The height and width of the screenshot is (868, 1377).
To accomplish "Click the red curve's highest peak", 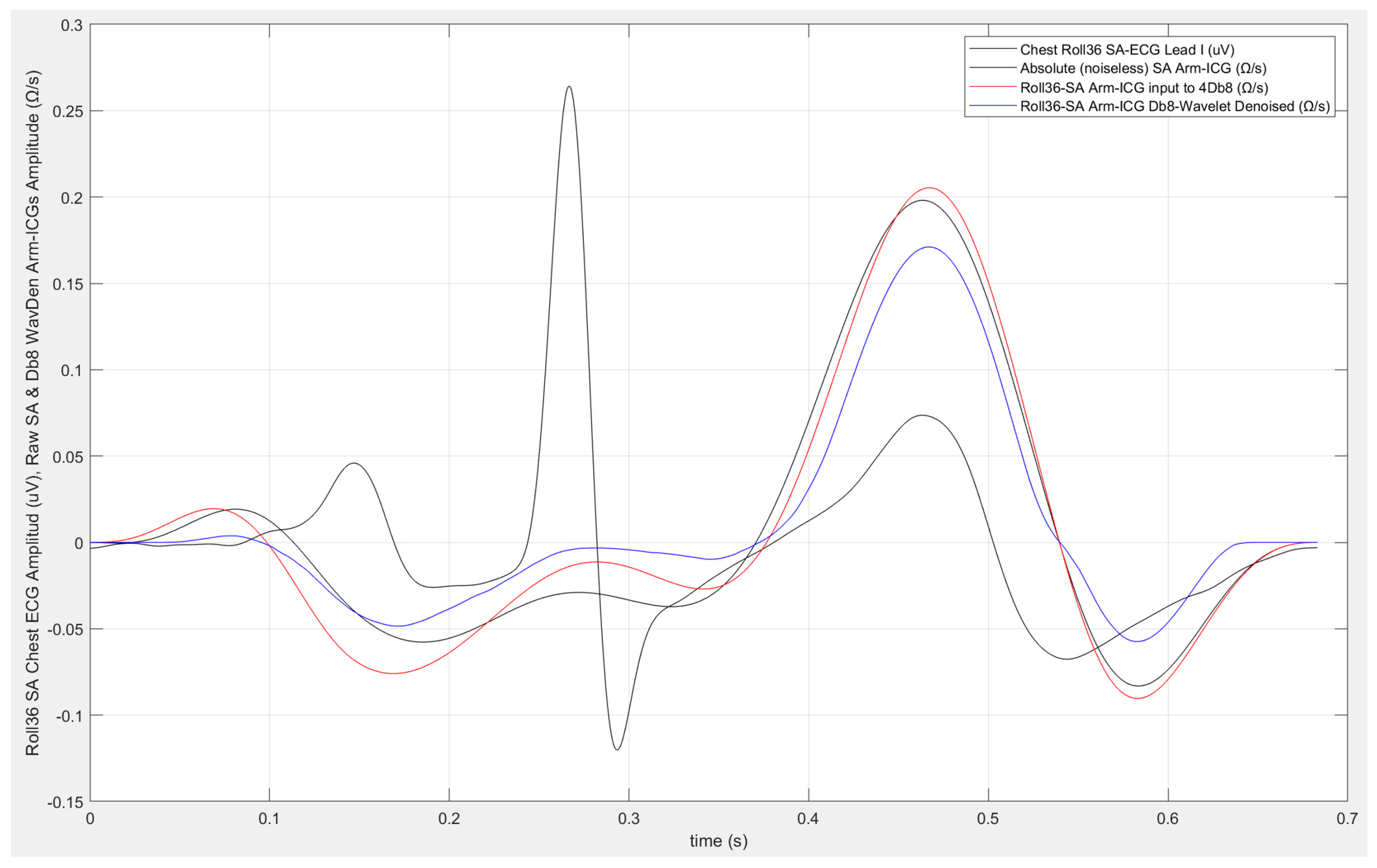I will (x=929, y=188).
